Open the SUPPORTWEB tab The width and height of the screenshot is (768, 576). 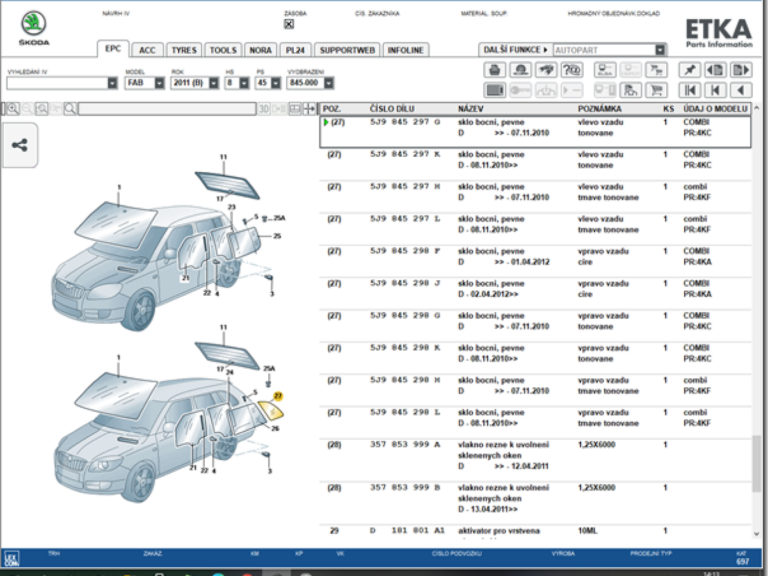click(347, 49)
